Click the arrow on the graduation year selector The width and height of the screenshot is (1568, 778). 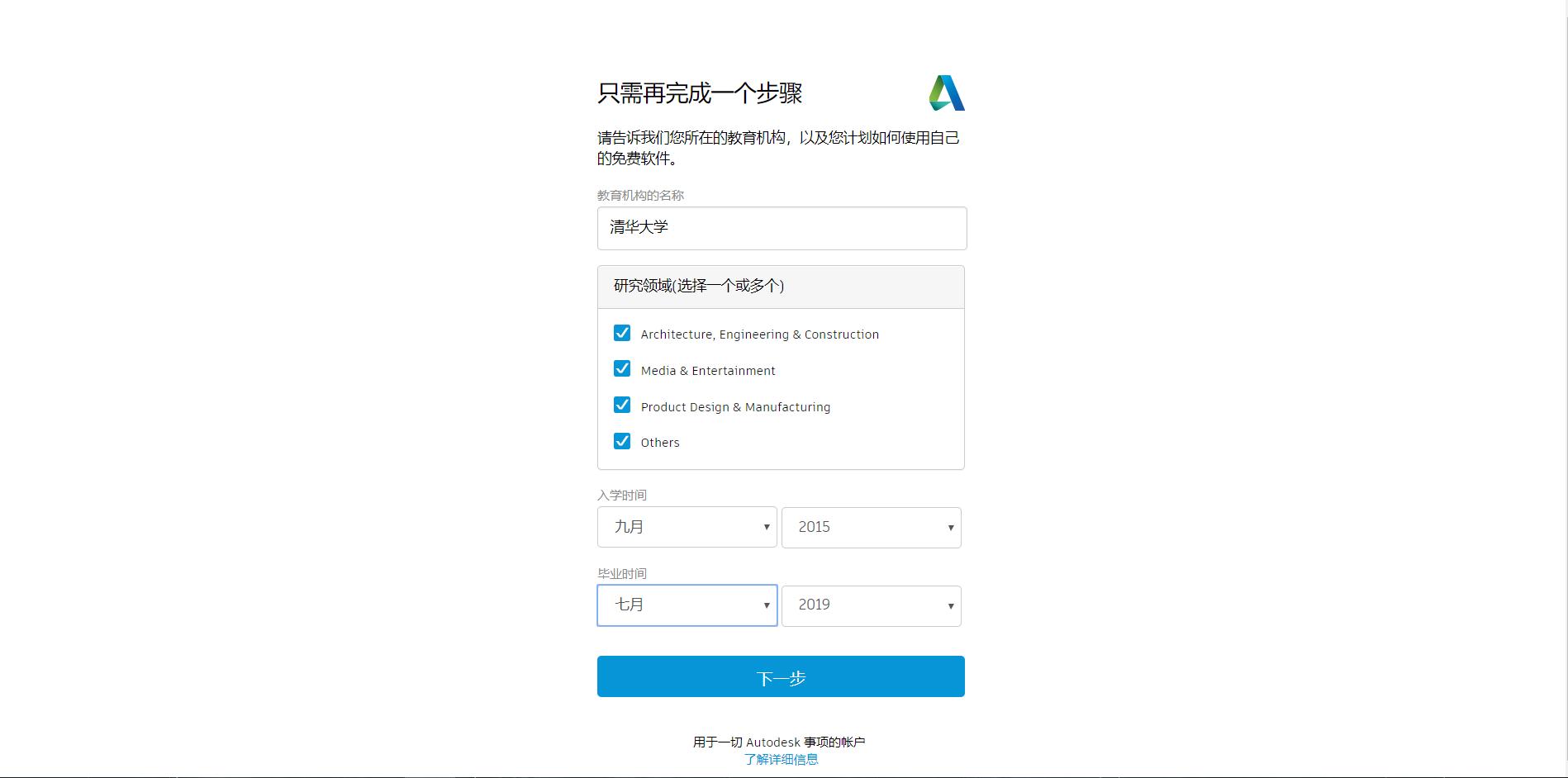point(949,605)
